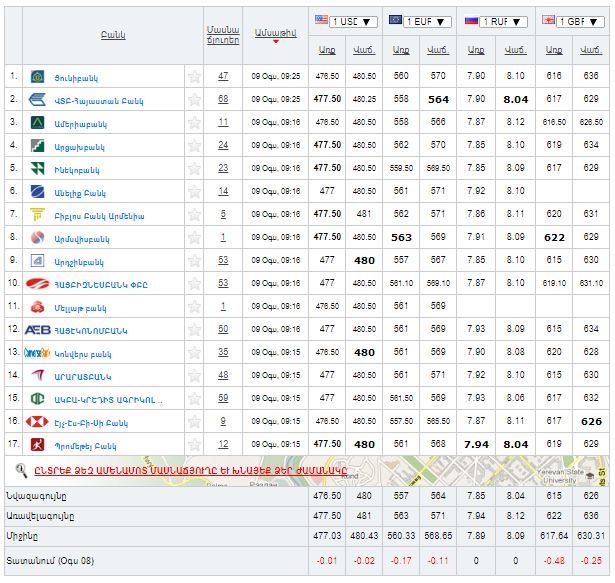Toggle favorite star for Inecobank in row 5

click(x=194, y=168)
